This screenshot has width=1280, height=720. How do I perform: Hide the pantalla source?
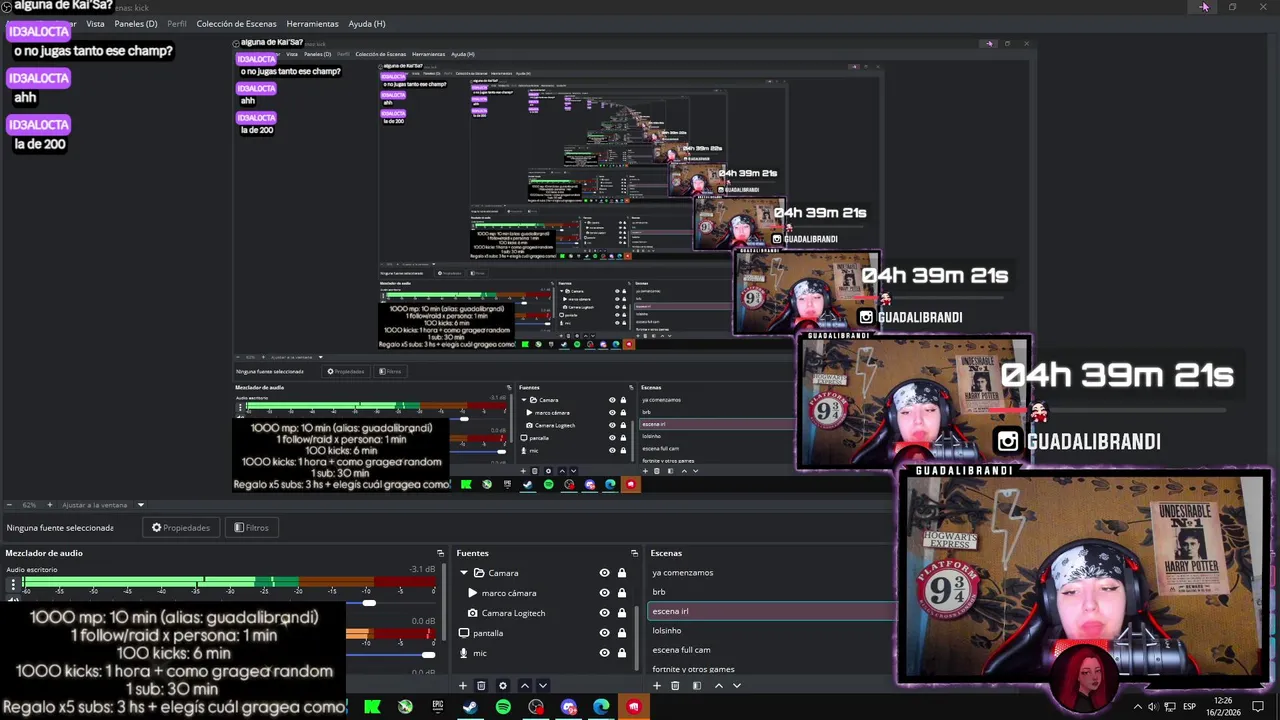tap(604, 633)
